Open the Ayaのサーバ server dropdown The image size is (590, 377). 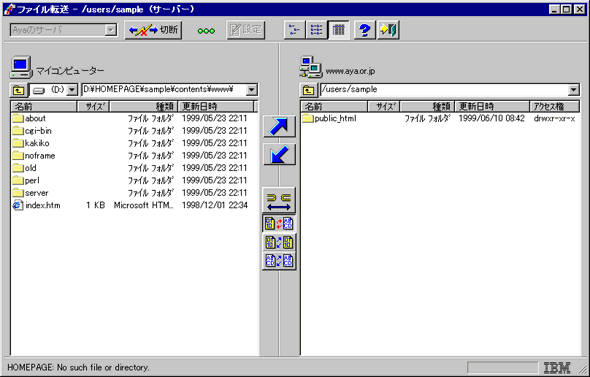coord(111,30)
